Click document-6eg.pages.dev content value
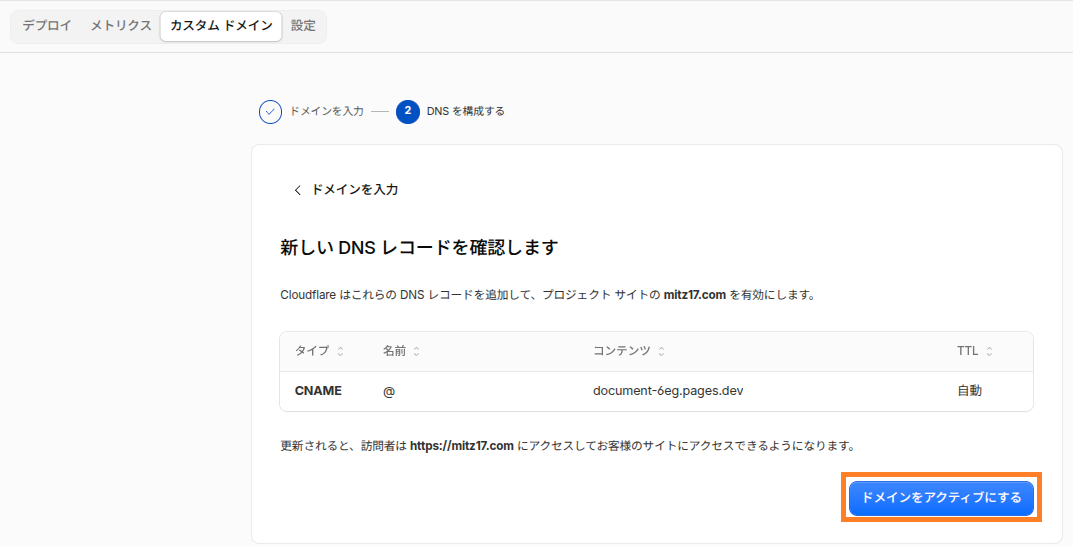 point(668,391)
